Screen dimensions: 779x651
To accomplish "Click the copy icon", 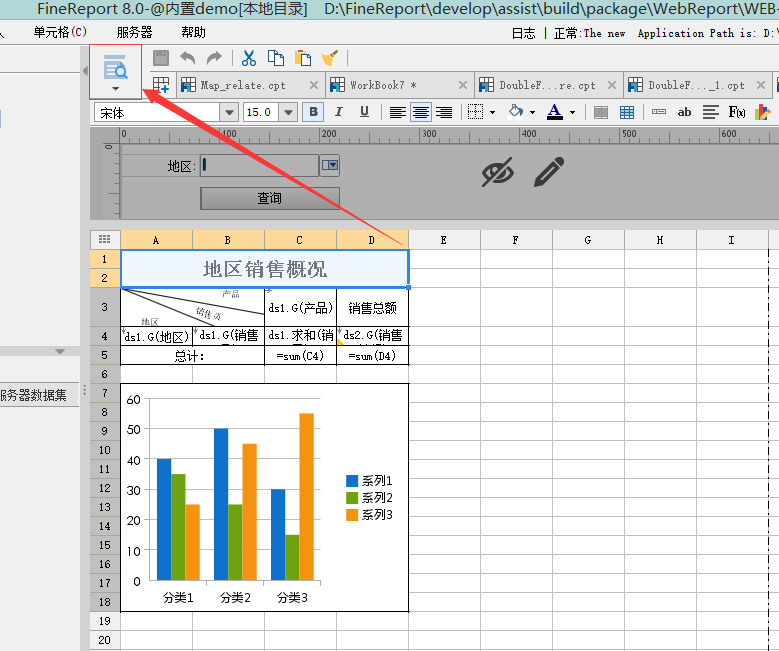I will pos(276,58).
